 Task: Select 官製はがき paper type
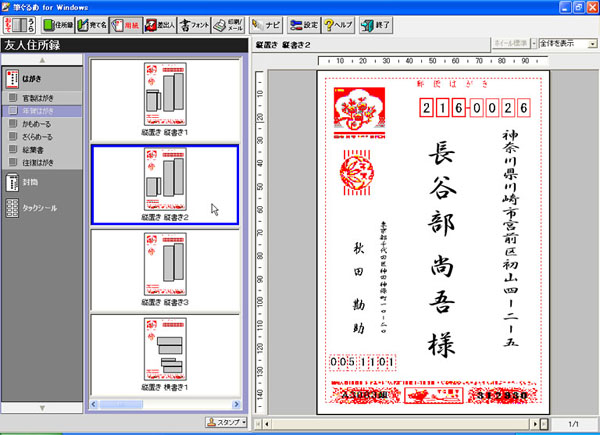(x=40, y=98)
